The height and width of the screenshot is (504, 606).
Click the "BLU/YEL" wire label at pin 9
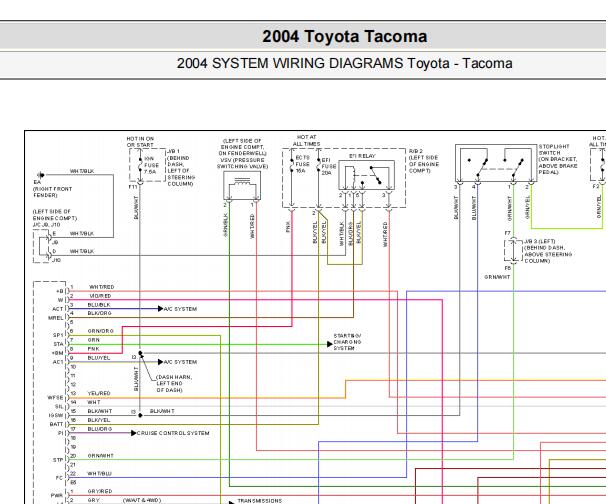coord(99,358)
